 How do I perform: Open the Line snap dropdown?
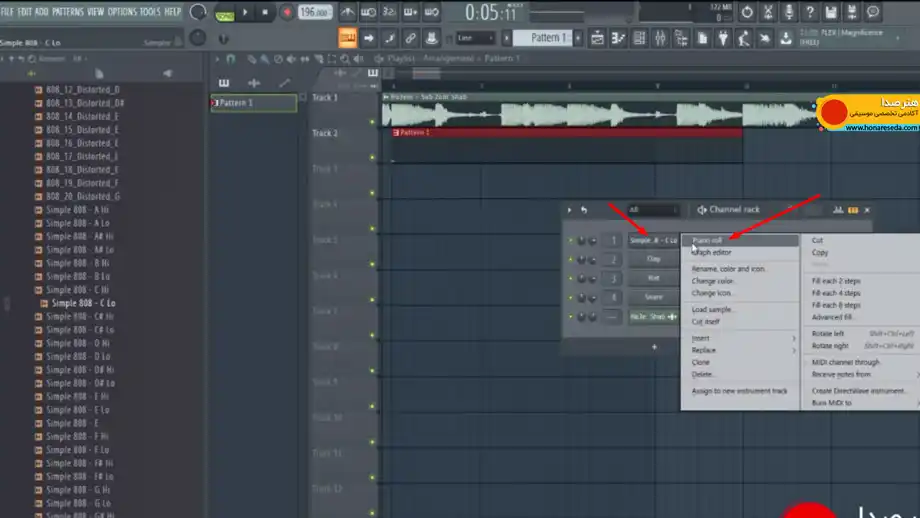click(x=475, y=39)
